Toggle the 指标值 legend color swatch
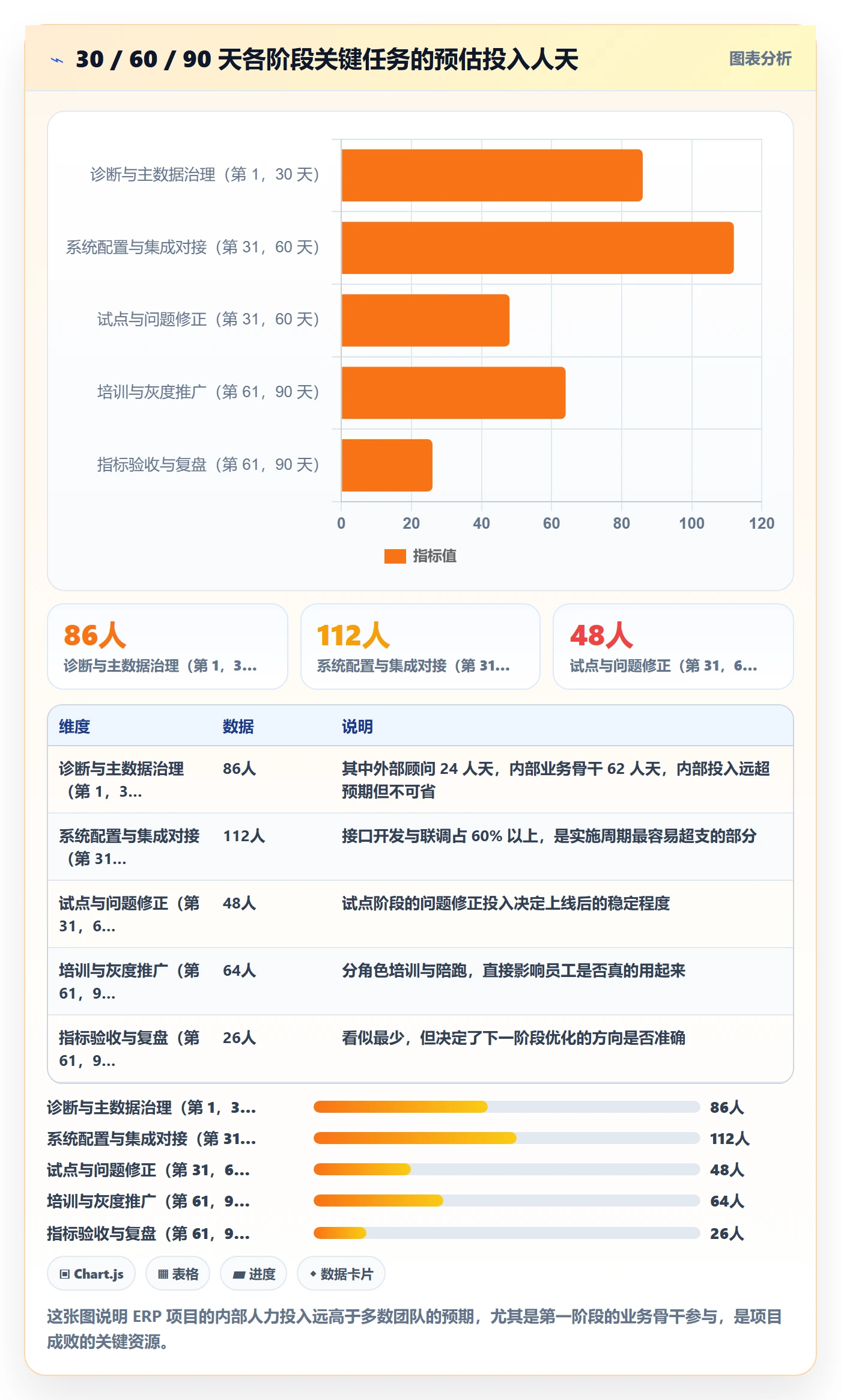This screenshot has height=1400, width=841. (x=395, y=556)
